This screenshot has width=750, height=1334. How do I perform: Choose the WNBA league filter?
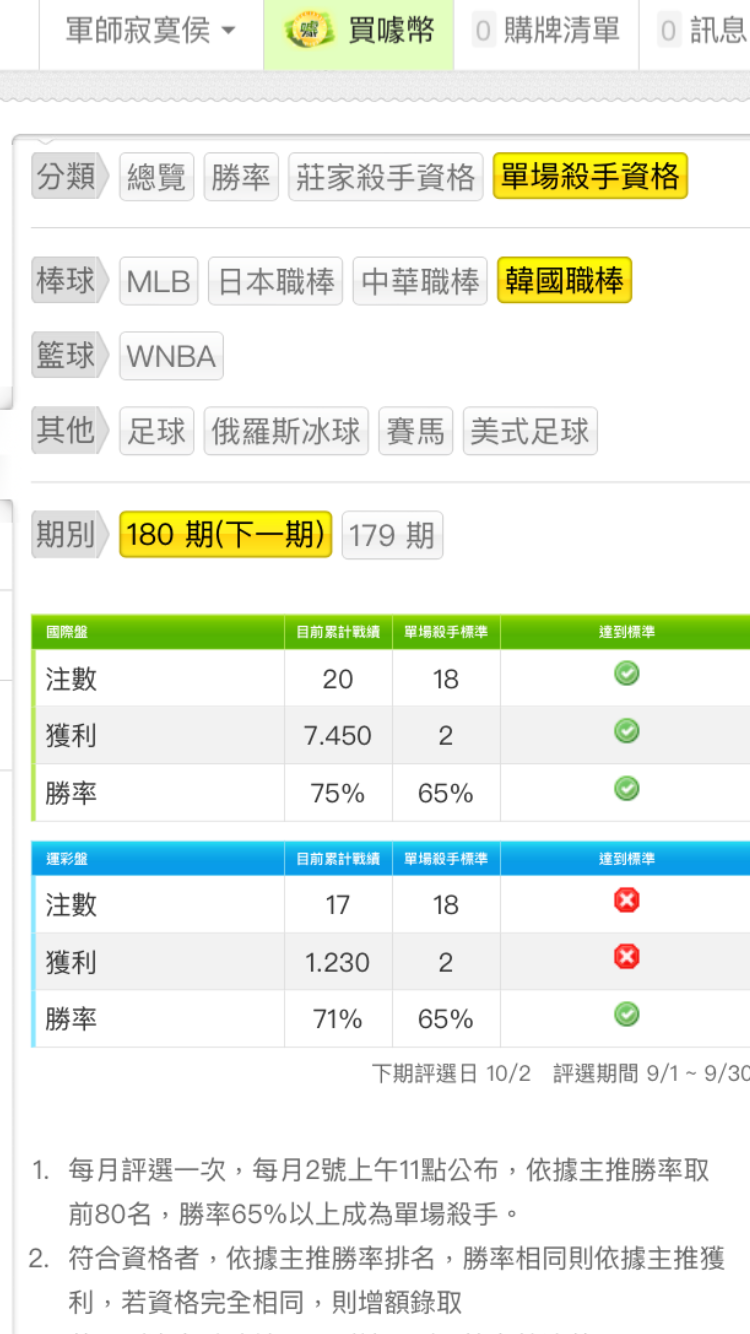[x=171, y=356]
